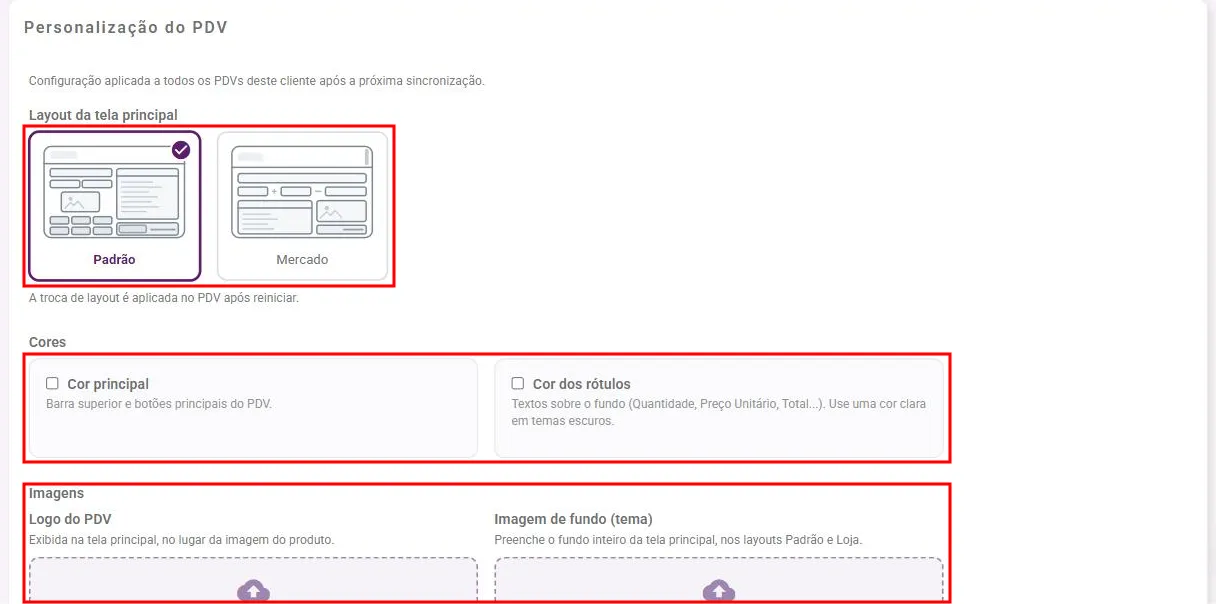Click the Personalização do PDV heading
1216x604 pixels.
point(126,28)
